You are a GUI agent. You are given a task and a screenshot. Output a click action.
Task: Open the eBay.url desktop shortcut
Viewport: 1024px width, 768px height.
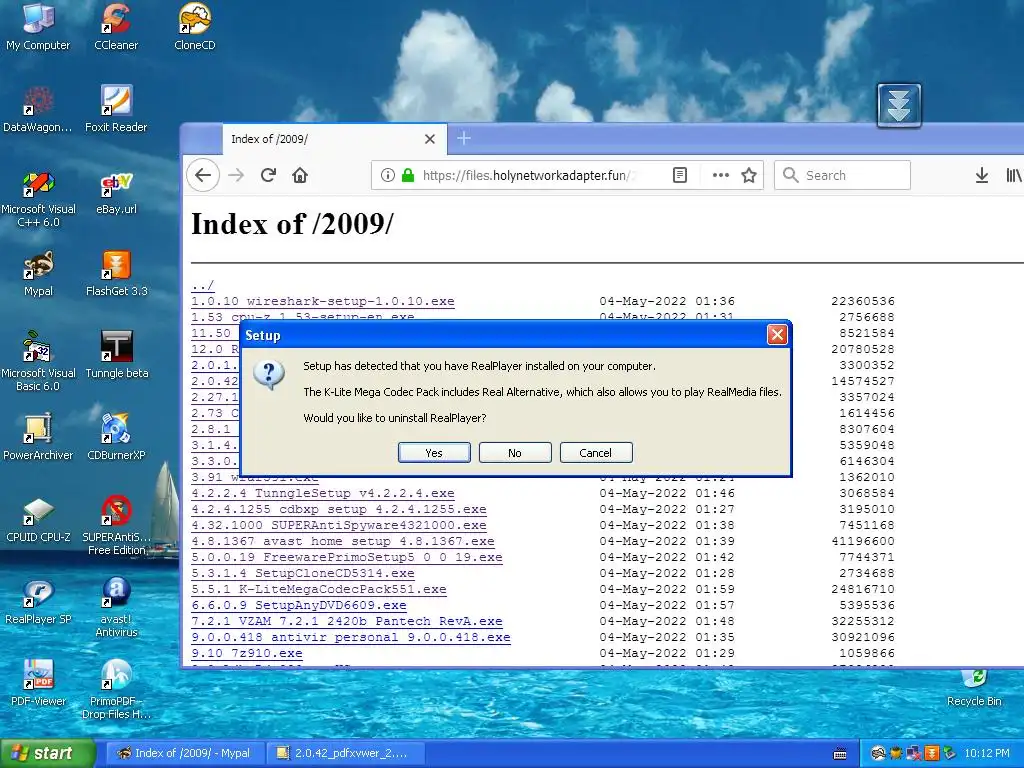[116, 191]
